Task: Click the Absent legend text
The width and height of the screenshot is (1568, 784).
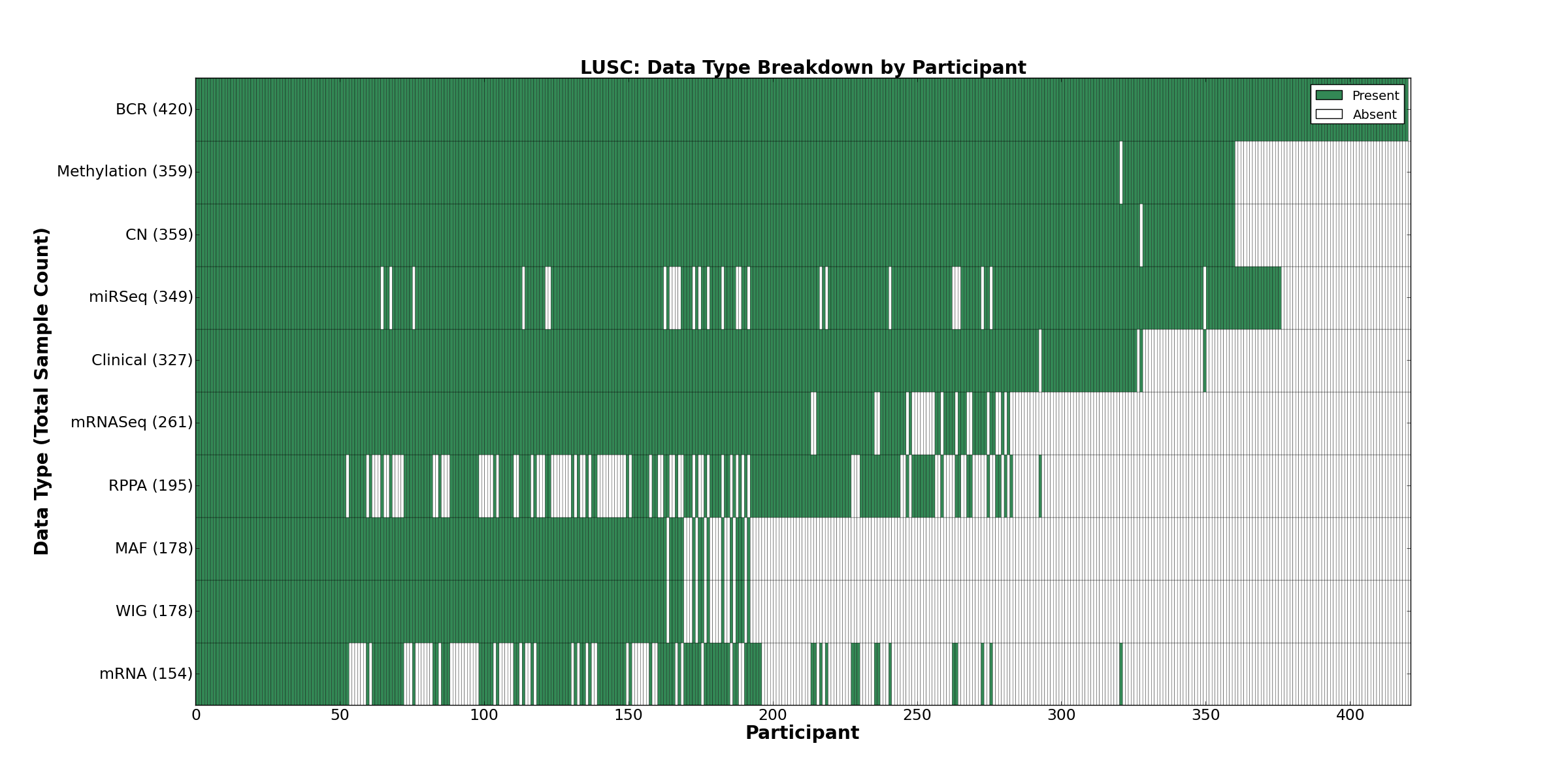Action: (x=1374, y=115)
